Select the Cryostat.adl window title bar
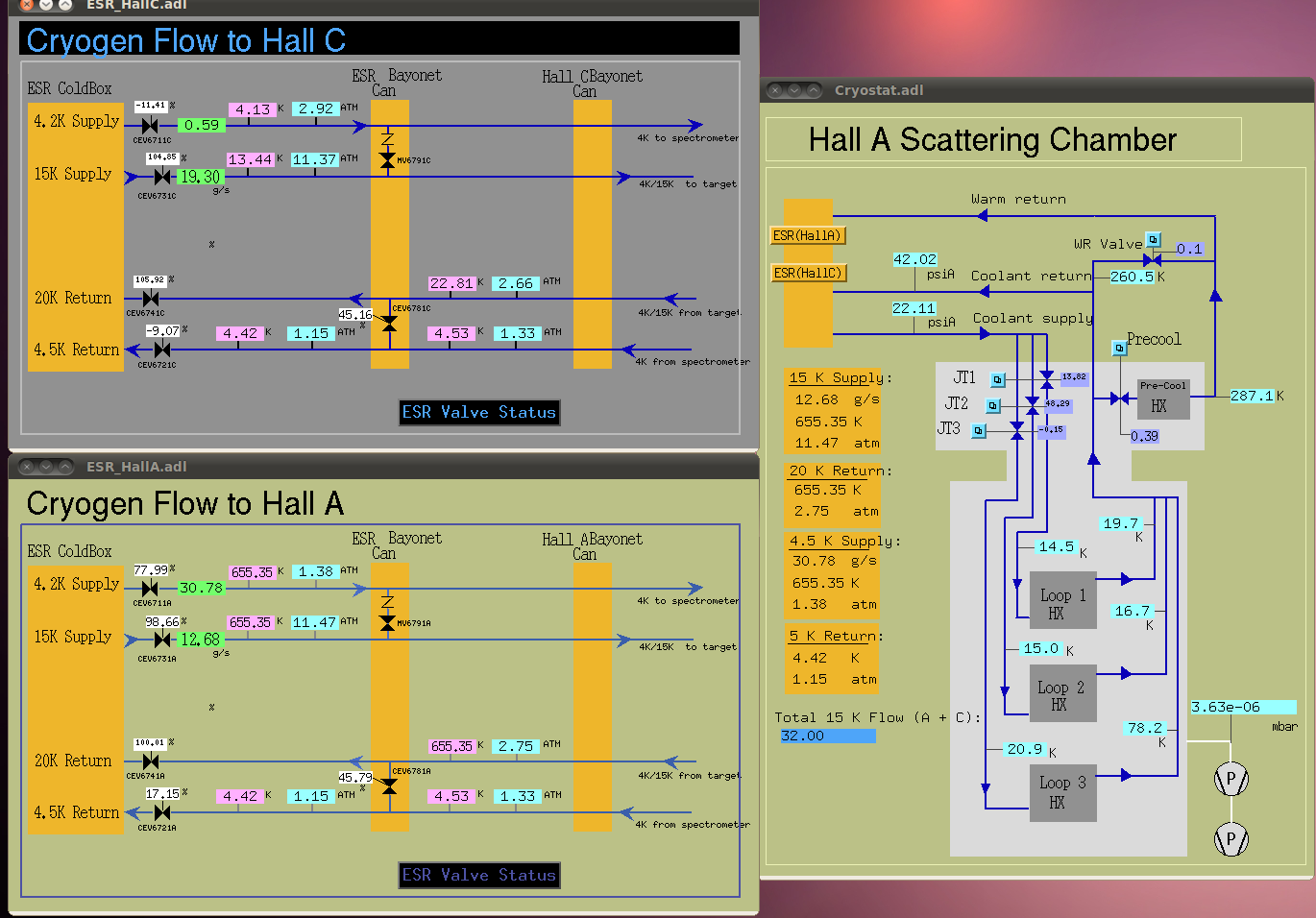 (1036, 90)
